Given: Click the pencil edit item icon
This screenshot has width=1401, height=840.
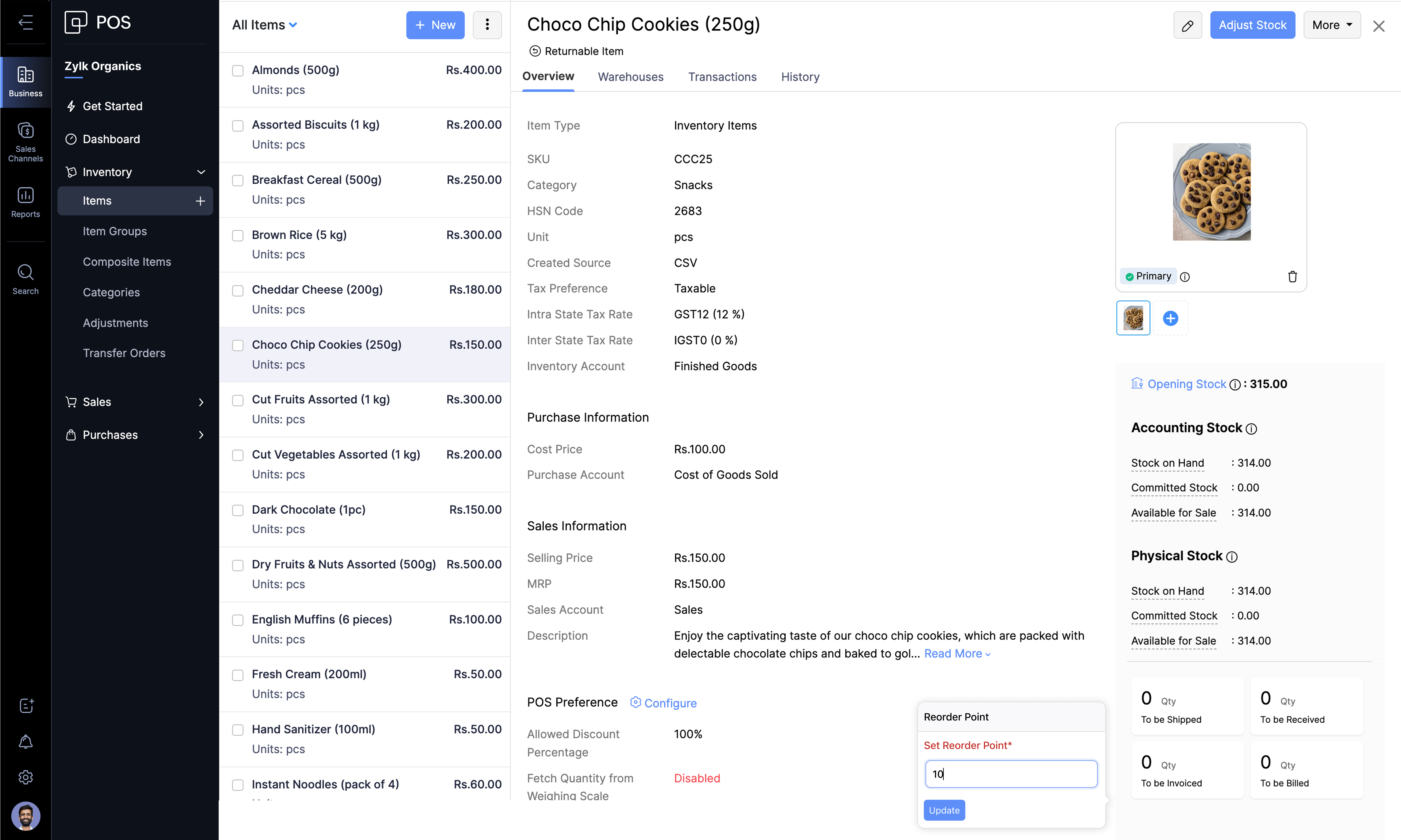Looking at the screenshot, I should point(1187,25).
